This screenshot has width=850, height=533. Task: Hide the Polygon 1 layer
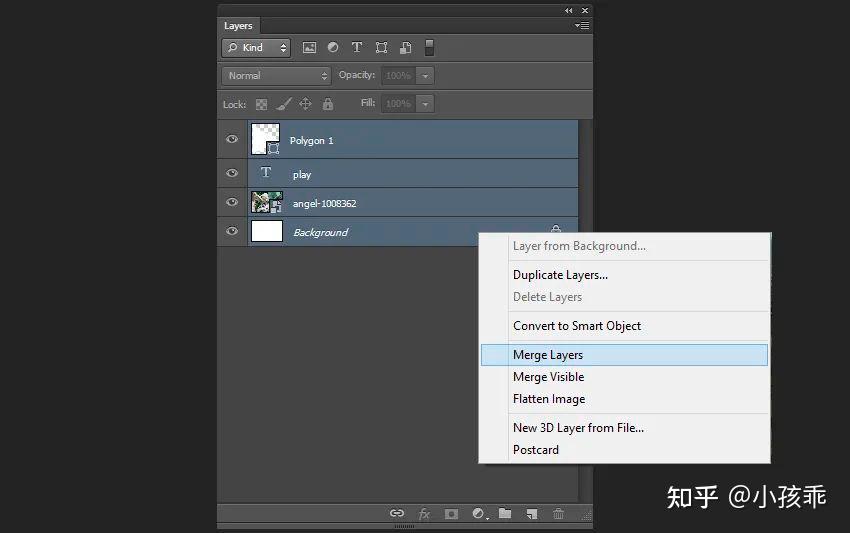pyautogui.click(x=232, y=139)
